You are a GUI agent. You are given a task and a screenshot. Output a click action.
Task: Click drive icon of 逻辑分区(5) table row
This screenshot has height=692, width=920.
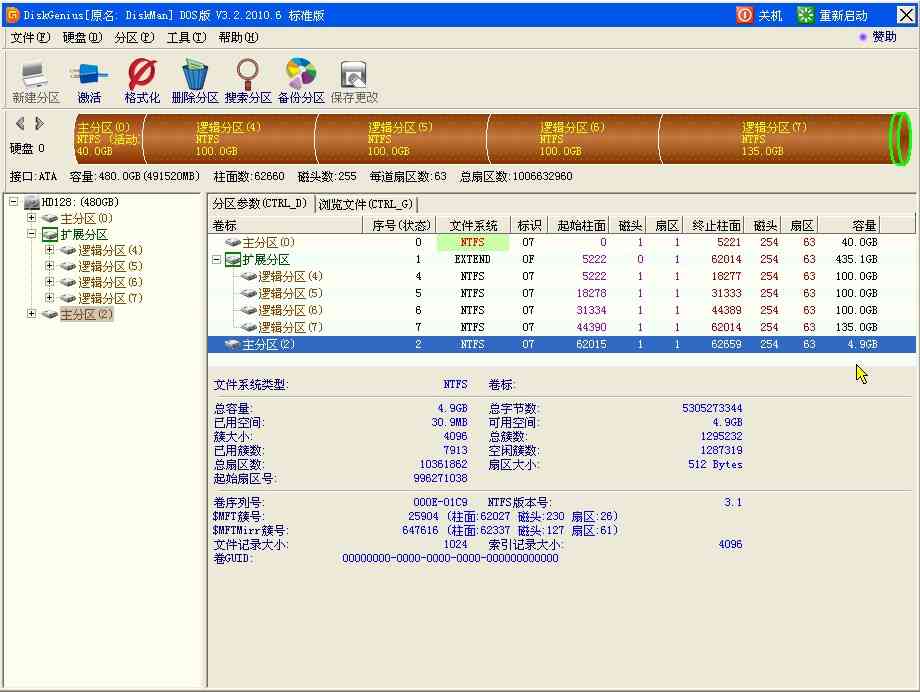point(249,293)
